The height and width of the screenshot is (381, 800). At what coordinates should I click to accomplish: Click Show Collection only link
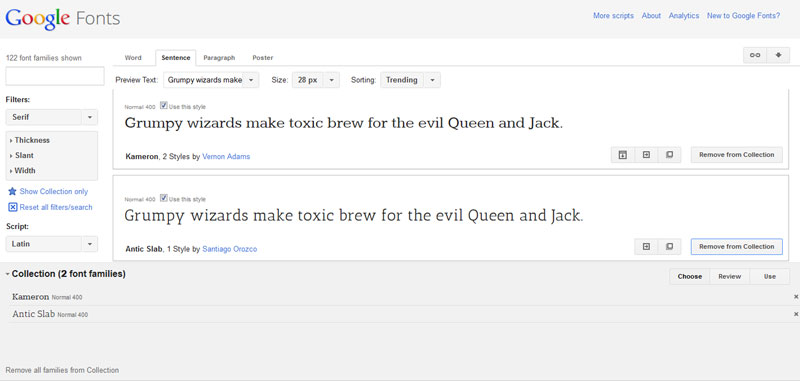[54, 192]
